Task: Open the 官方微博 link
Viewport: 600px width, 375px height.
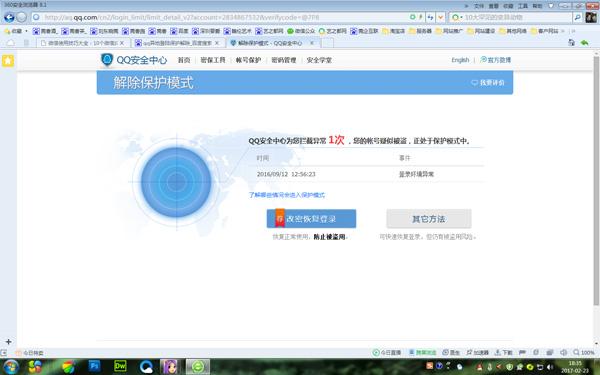Action: click(x=496, y=60)
